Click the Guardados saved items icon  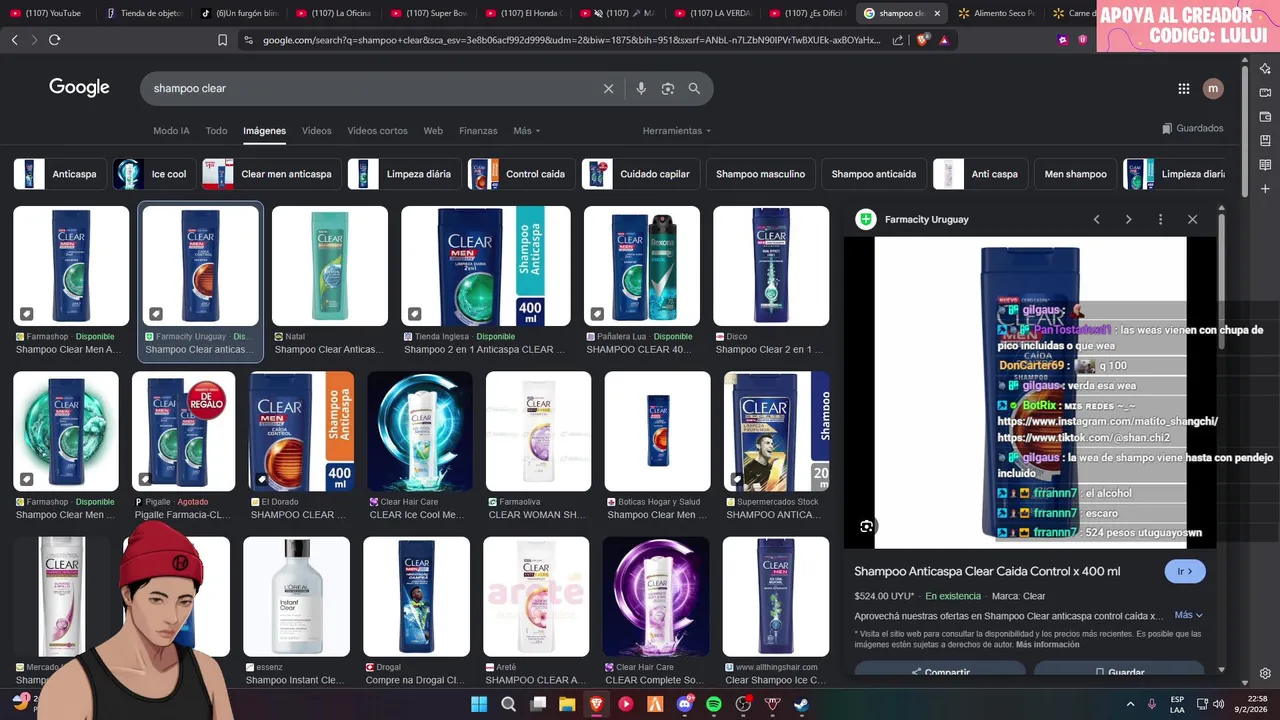pyautogui.click(x=1167, y=128)
